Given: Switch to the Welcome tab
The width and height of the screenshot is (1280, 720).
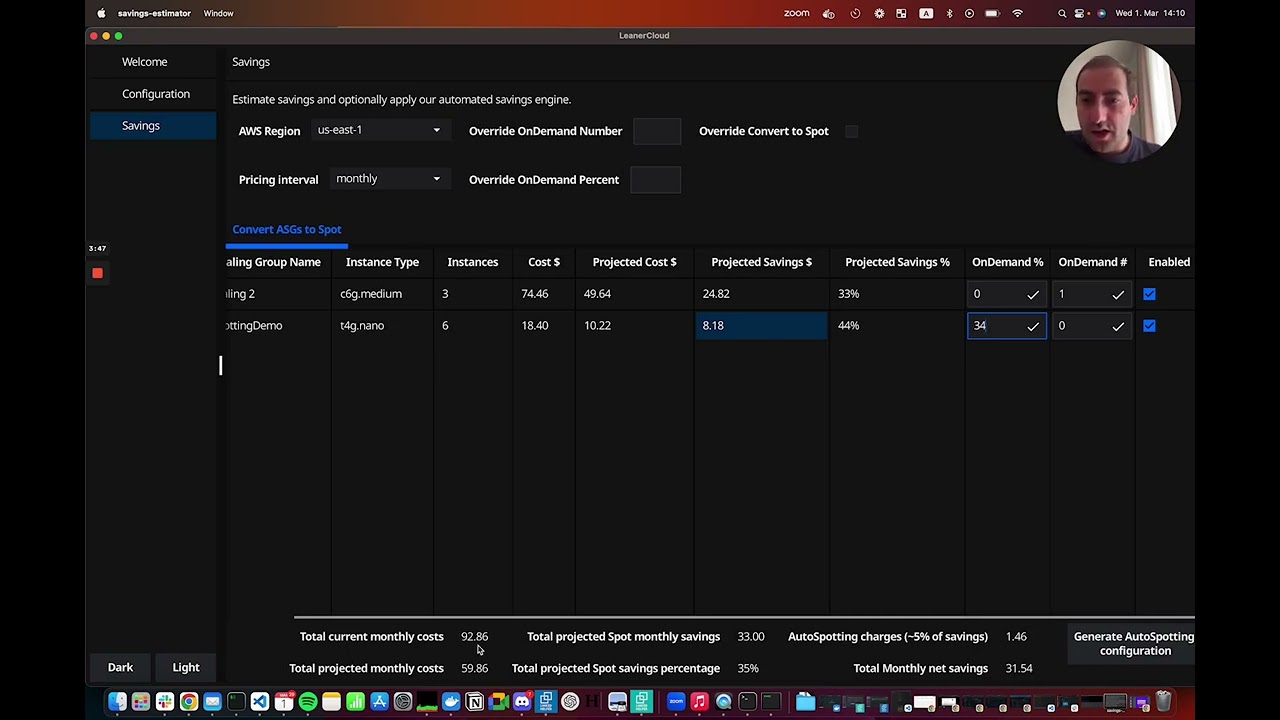Looking at the screenshot, I should tap(144, 61).
